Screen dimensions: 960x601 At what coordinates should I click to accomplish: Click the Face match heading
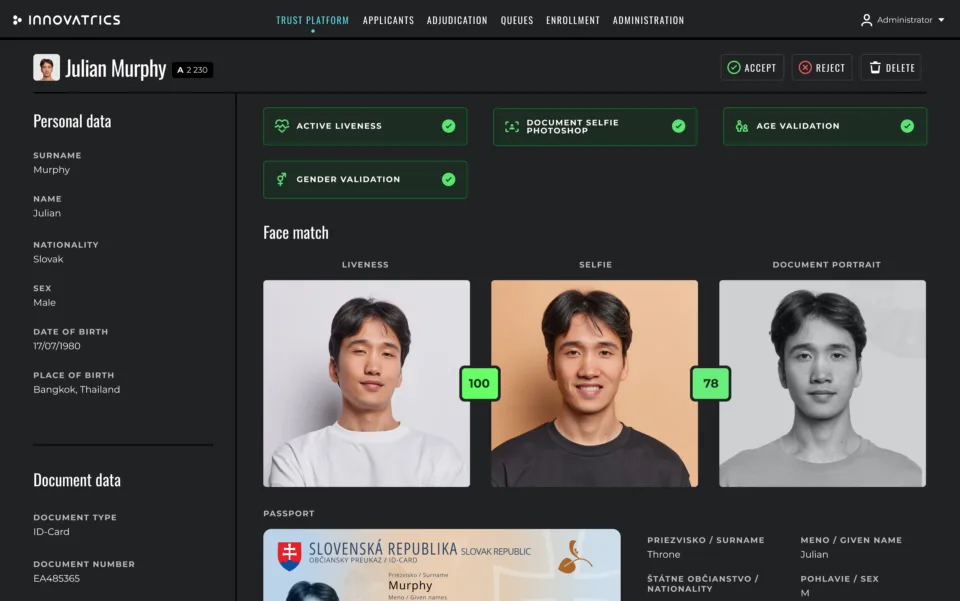[x=296, y=233]
